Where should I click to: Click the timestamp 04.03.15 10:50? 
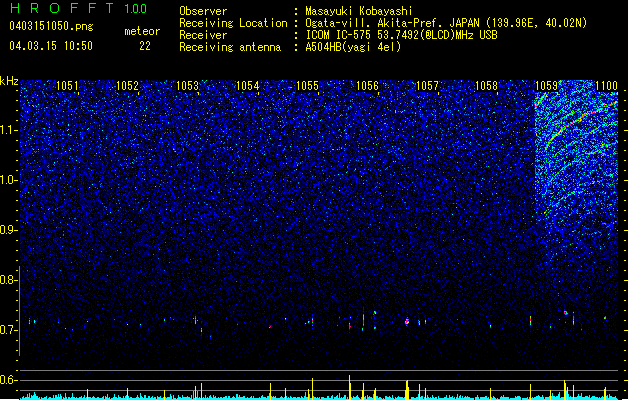[51, 46]
